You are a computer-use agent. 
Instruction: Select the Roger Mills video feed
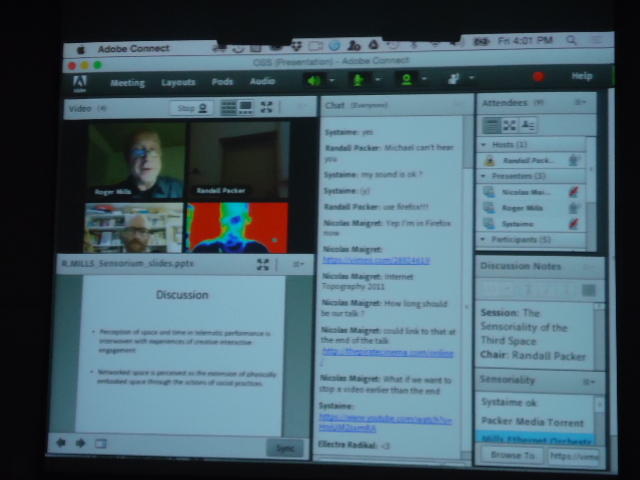pos(137,160)
